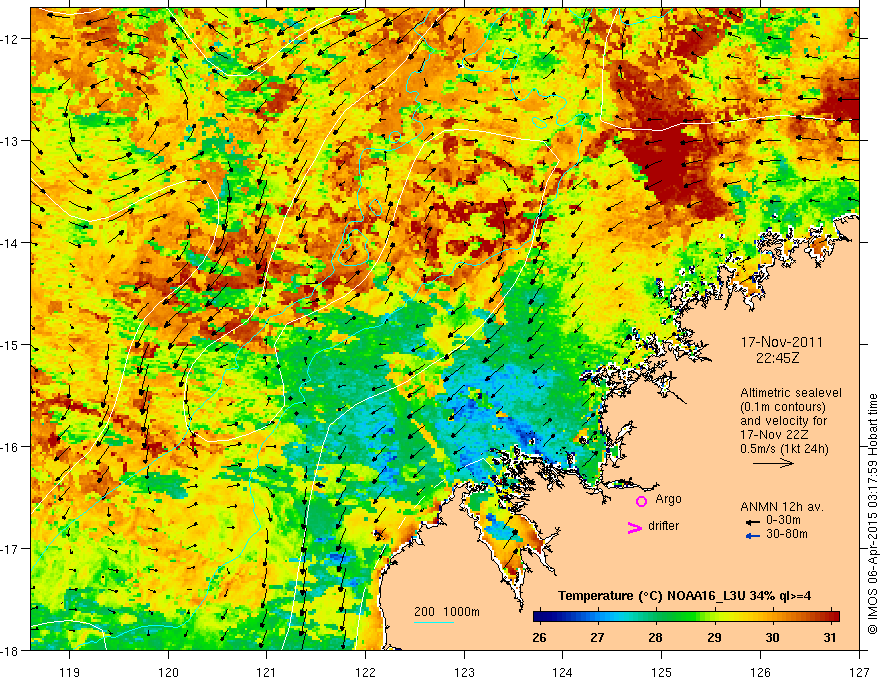Click the 120 longitude axis label
The height and width of the screenshot is (680, 880).
[168, 672]
